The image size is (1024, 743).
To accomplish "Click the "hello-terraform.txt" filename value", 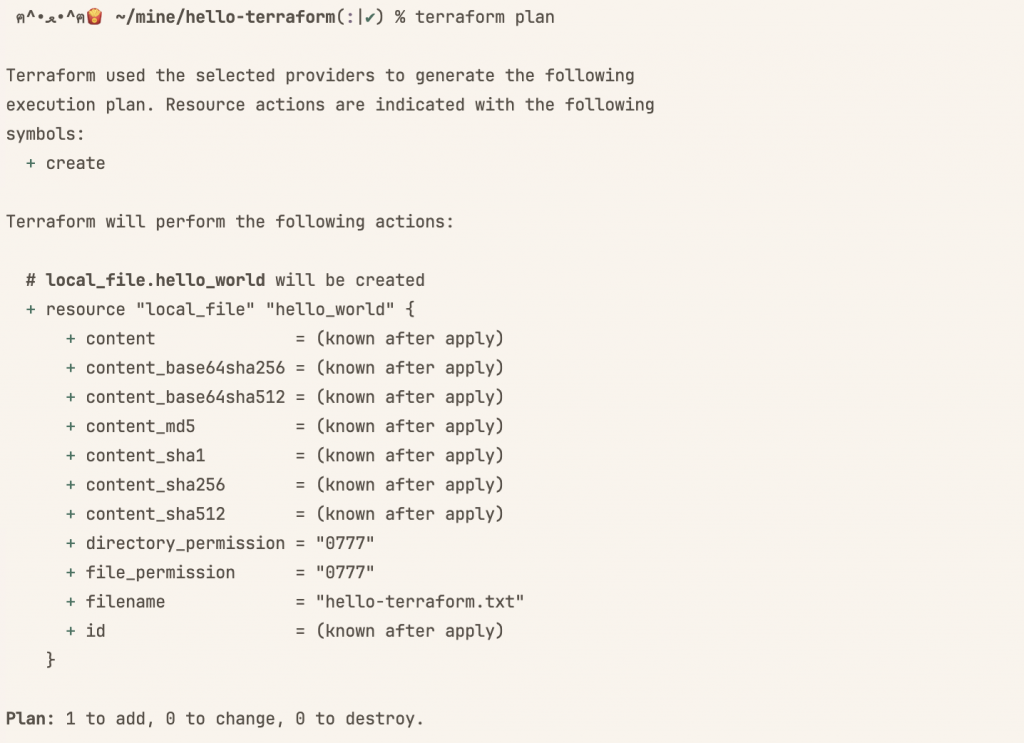I will pyautogui.click(x=420, y=601).
